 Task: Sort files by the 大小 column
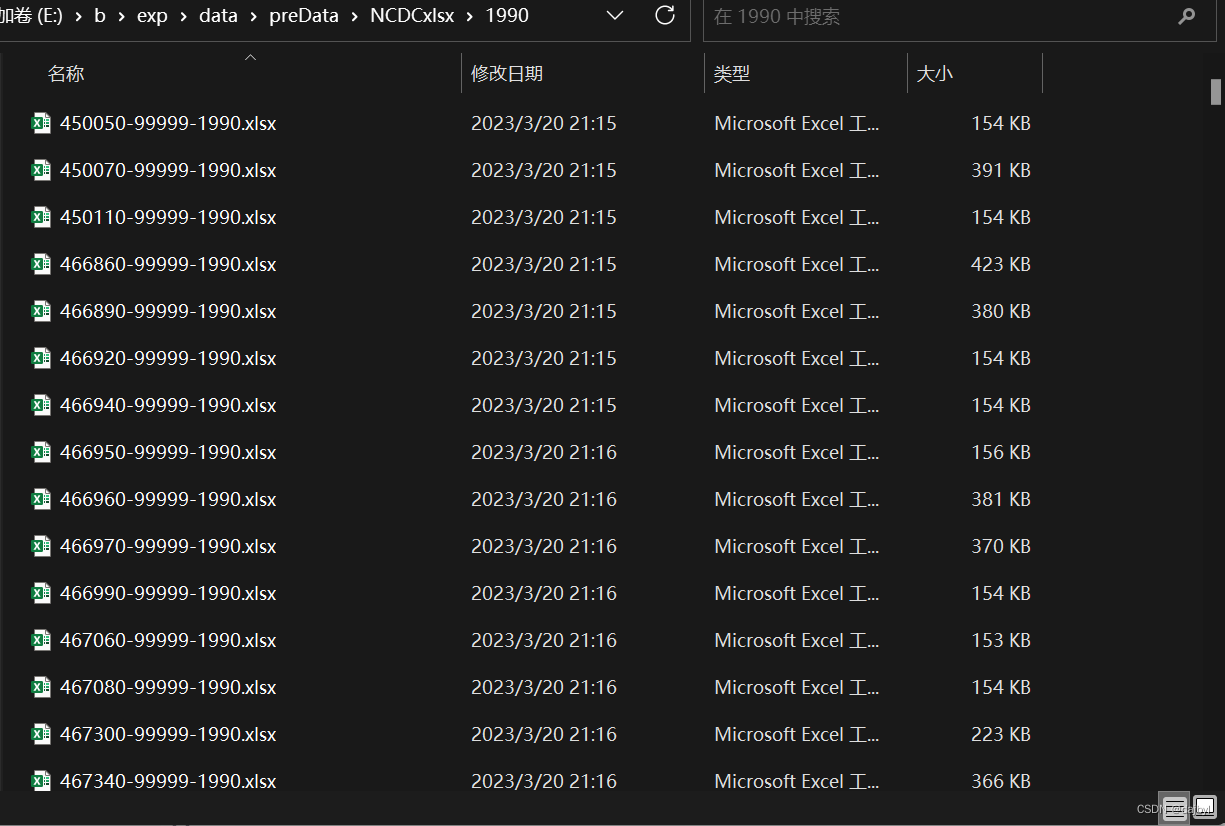coord(935,74)
